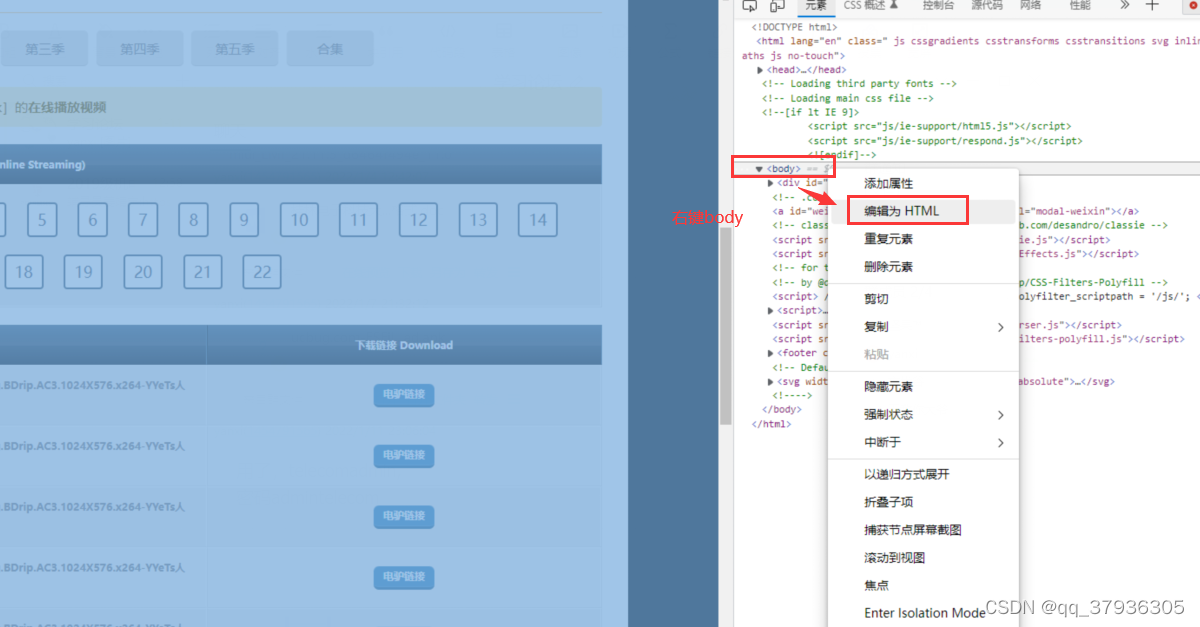The width and height of the screenshot is (1200, 627).
Task: Switch to the 元素 tab
Action: [x=816, y=5]
